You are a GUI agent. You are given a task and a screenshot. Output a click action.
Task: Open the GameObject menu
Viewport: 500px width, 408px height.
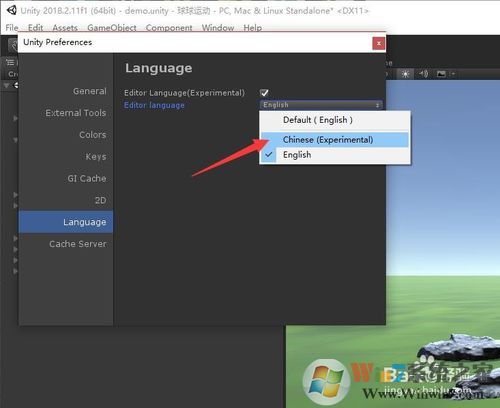(x=112, y=28)
